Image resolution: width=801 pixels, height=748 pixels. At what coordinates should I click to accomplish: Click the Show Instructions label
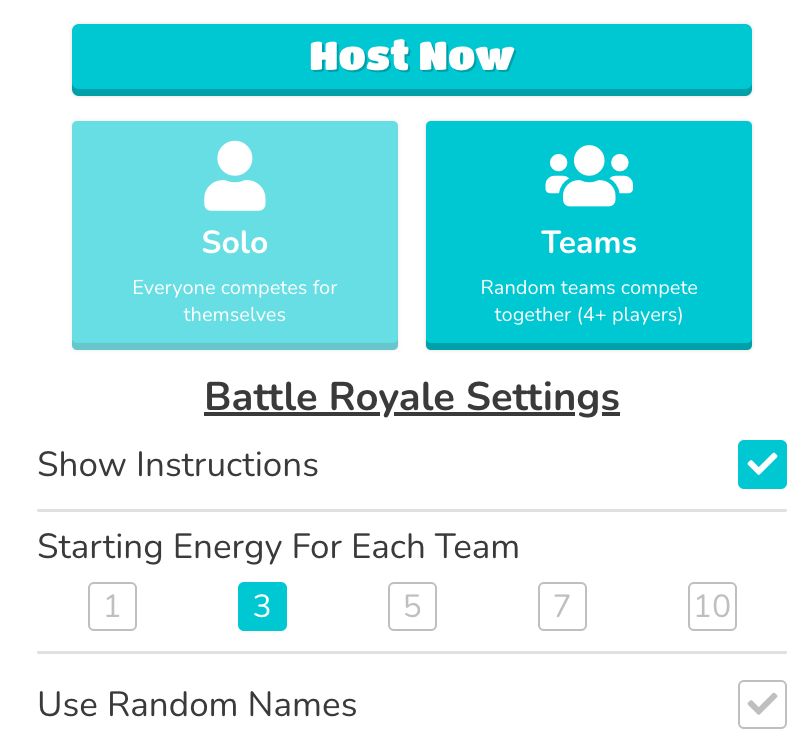178,464
